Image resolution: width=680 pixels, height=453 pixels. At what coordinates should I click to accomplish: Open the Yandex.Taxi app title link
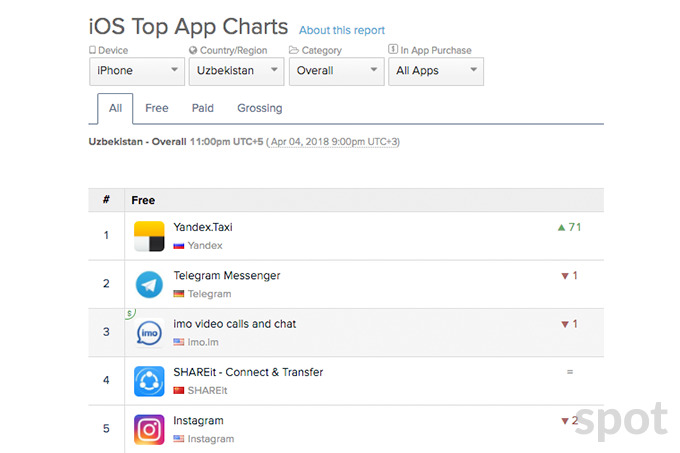coord(203,227)
